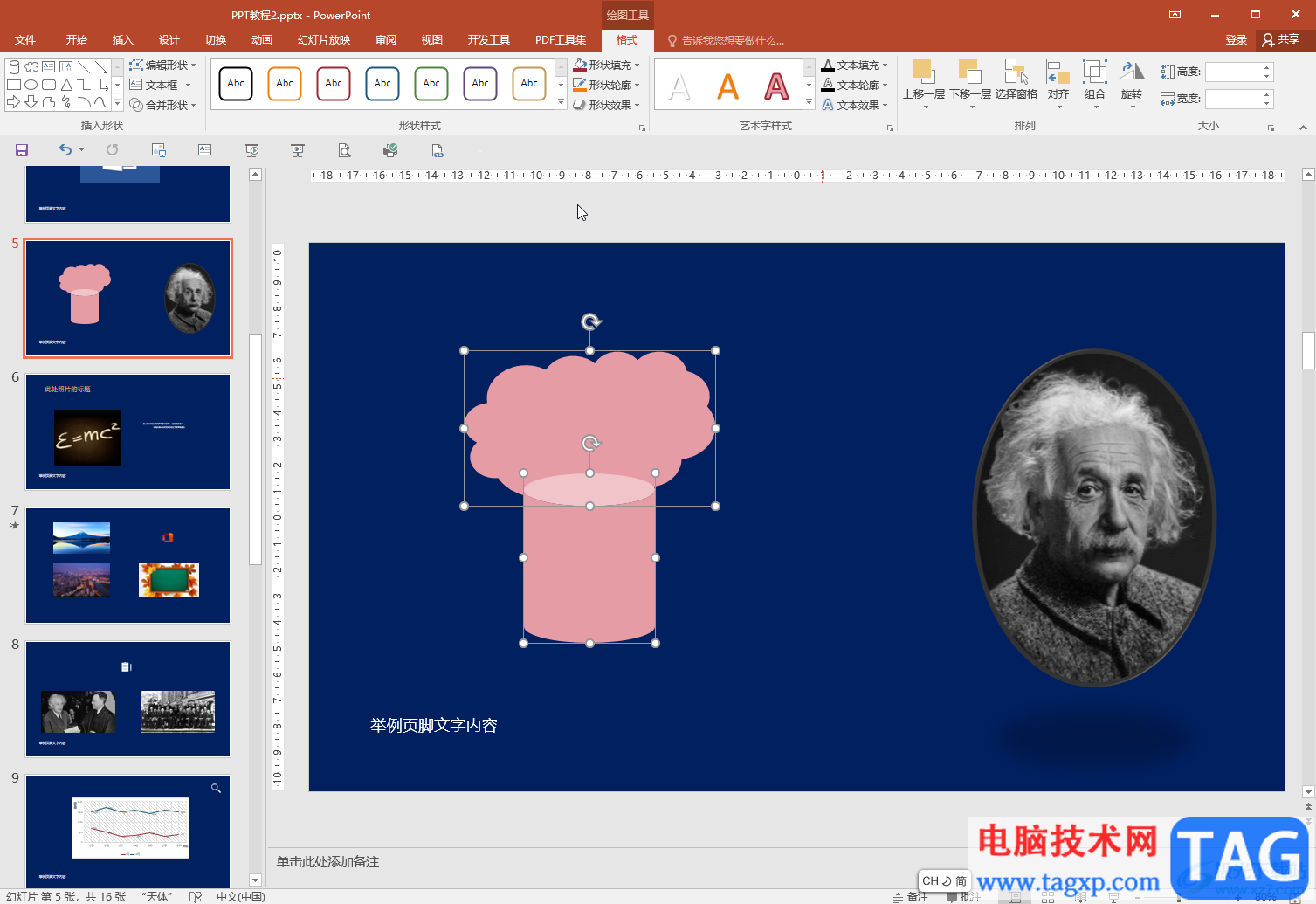The height and width of the screenshot is (904, 1316).
Task: Open the 对齐 (Align) options
Action: tap(1058, 84)
